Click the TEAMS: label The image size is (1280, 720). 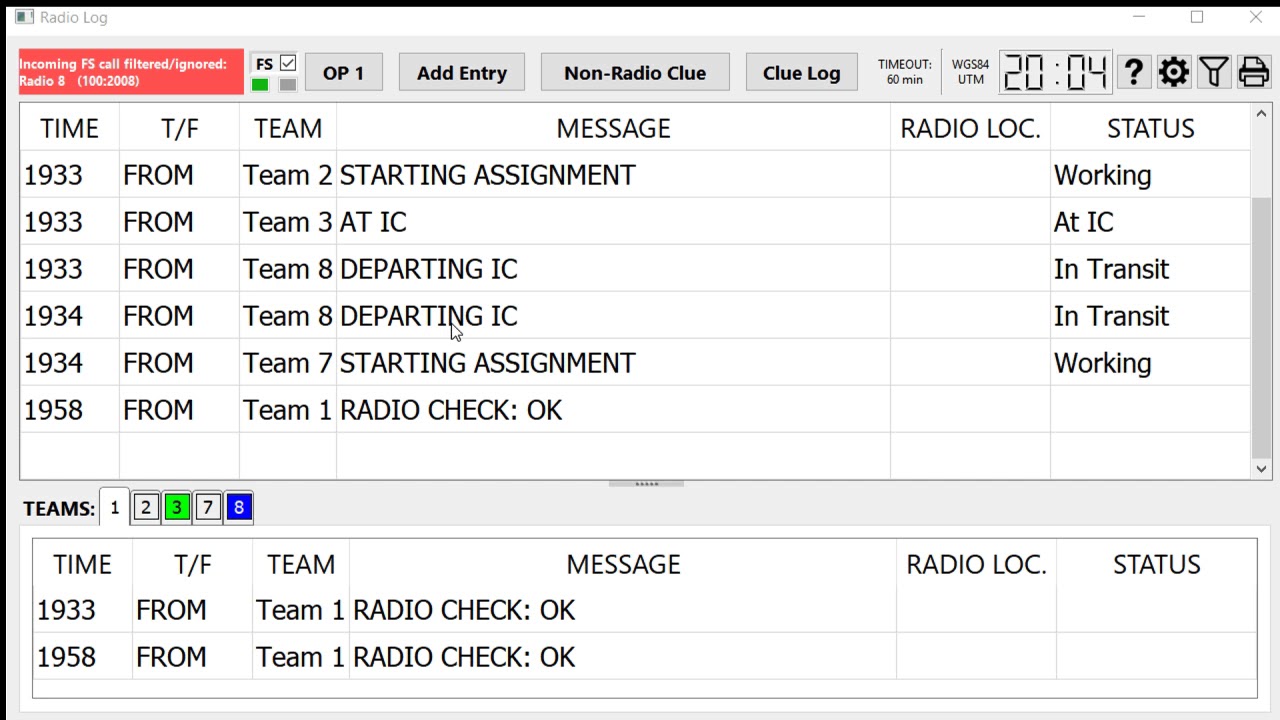pos(59,509)
